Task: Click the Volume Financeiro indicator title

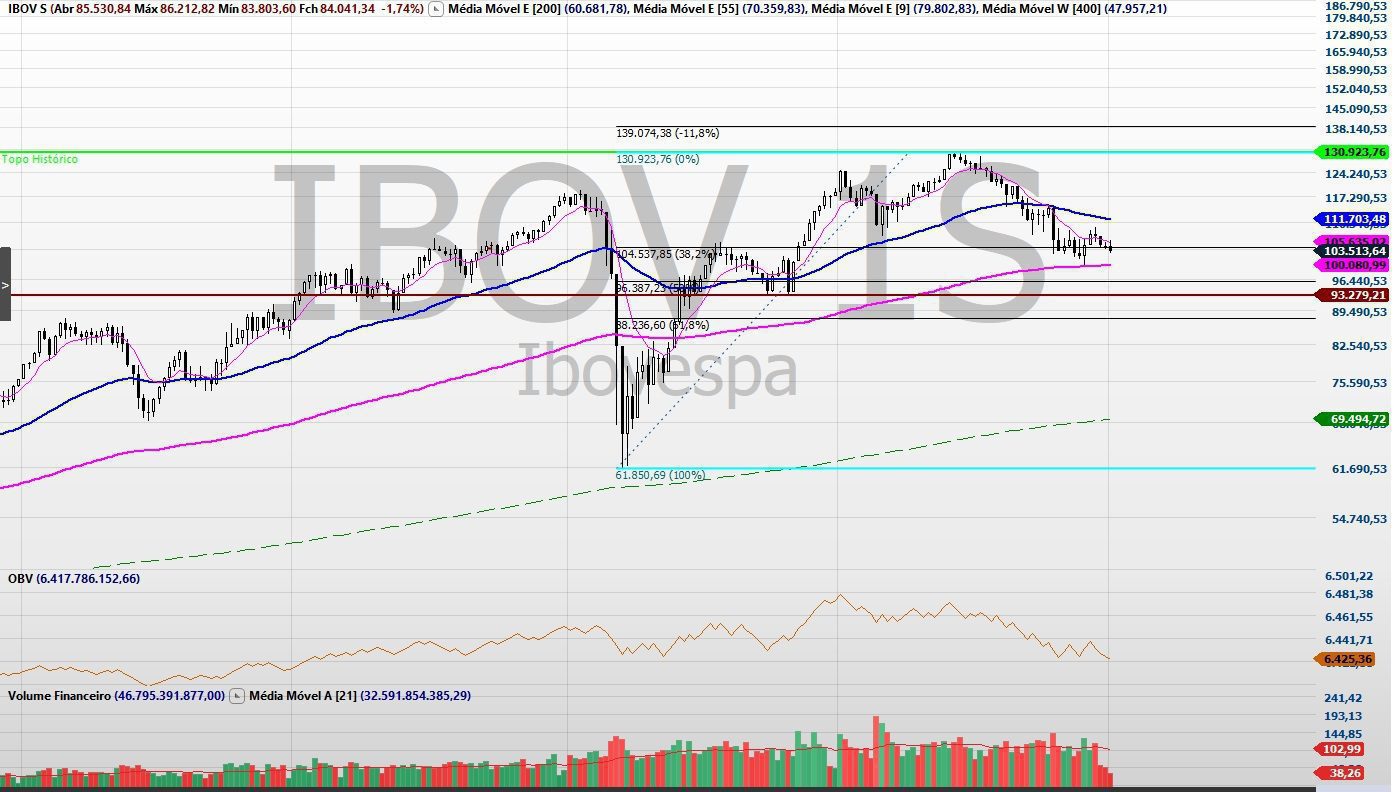Action: tap(59, 695)
